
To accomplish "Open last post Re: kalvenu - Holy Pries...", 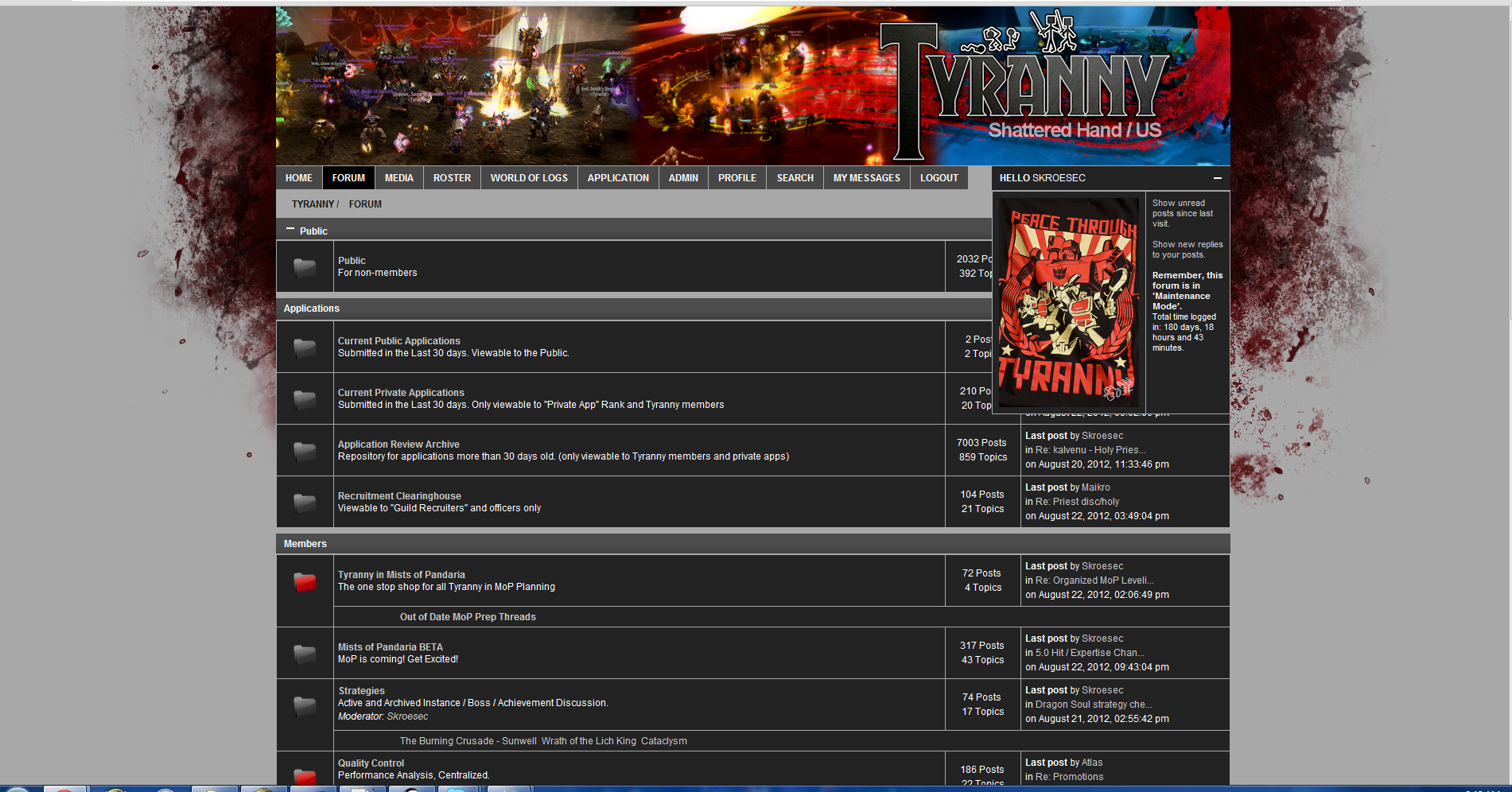I will click(1090, 450).
